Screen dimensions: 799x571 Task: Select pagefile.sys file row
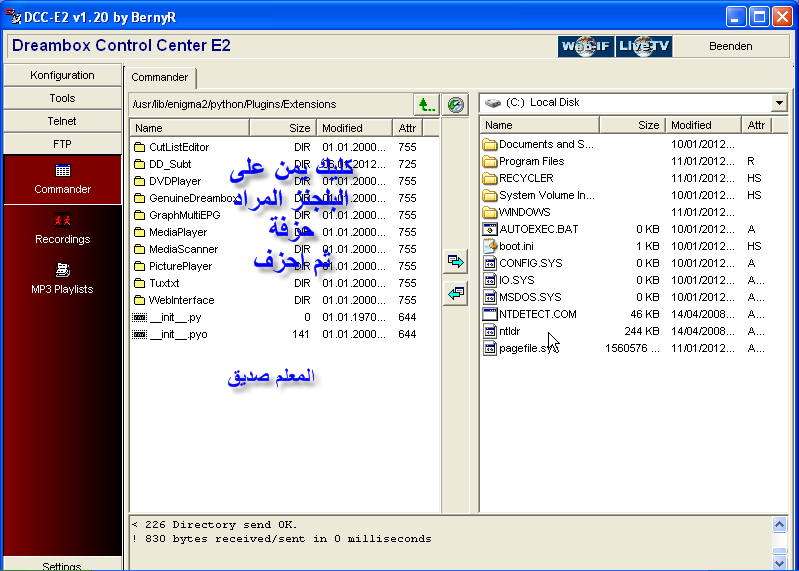pyautogui.click(x=633, y=348)
